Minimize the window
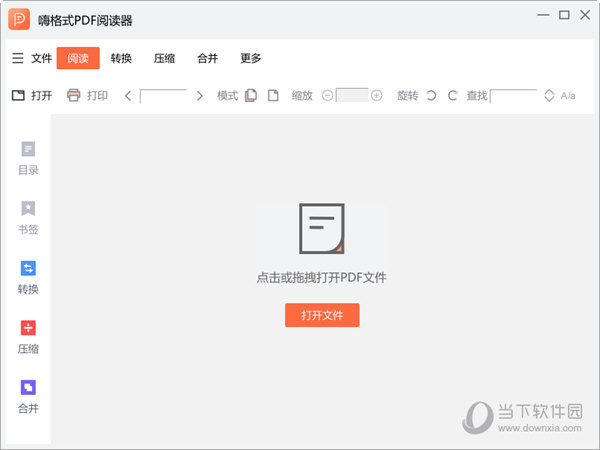 click(x=543, y=15)
